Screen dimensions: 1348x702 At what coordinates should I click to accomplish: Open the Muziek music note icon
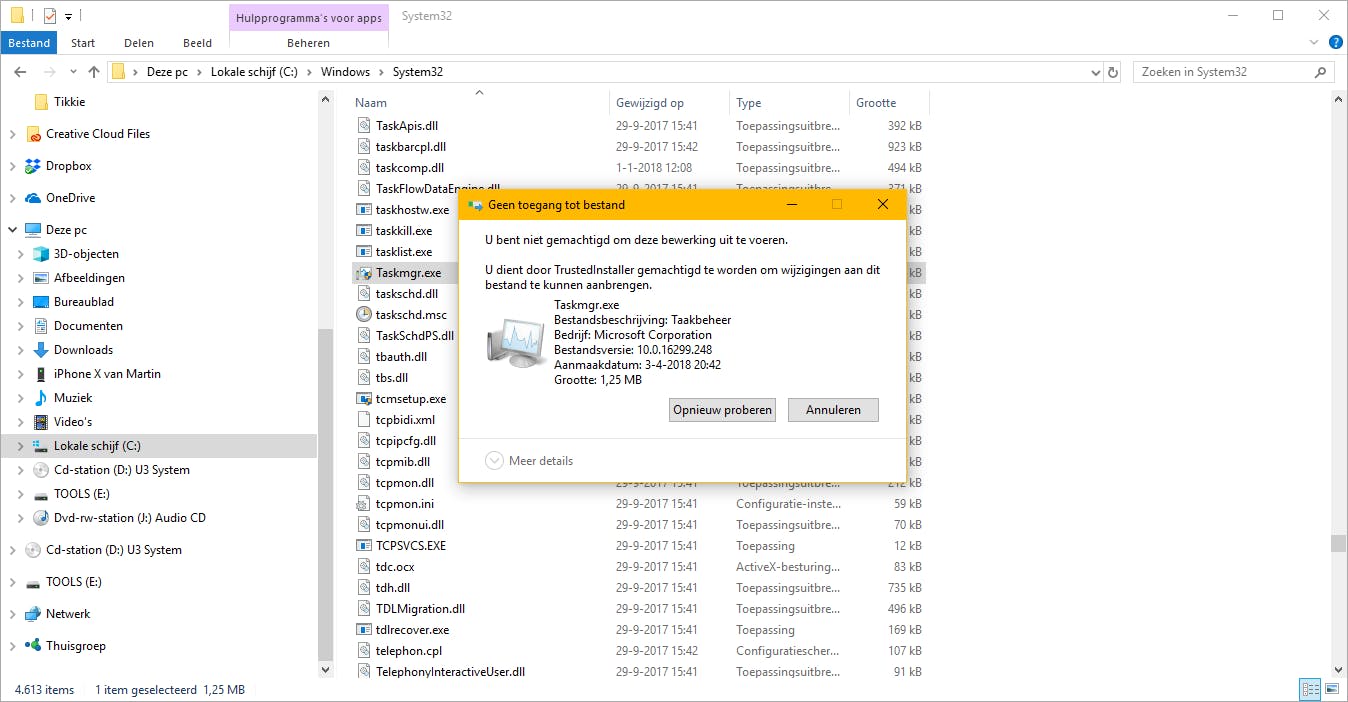pos(41,398)
